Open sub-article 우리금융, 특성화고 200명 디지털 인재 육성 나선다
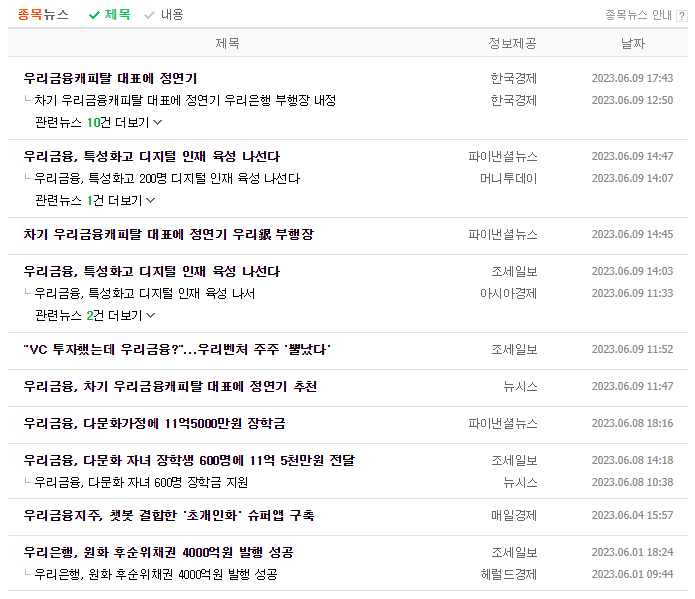This screenshot has height=599, width=695. (x=167, y=178)
